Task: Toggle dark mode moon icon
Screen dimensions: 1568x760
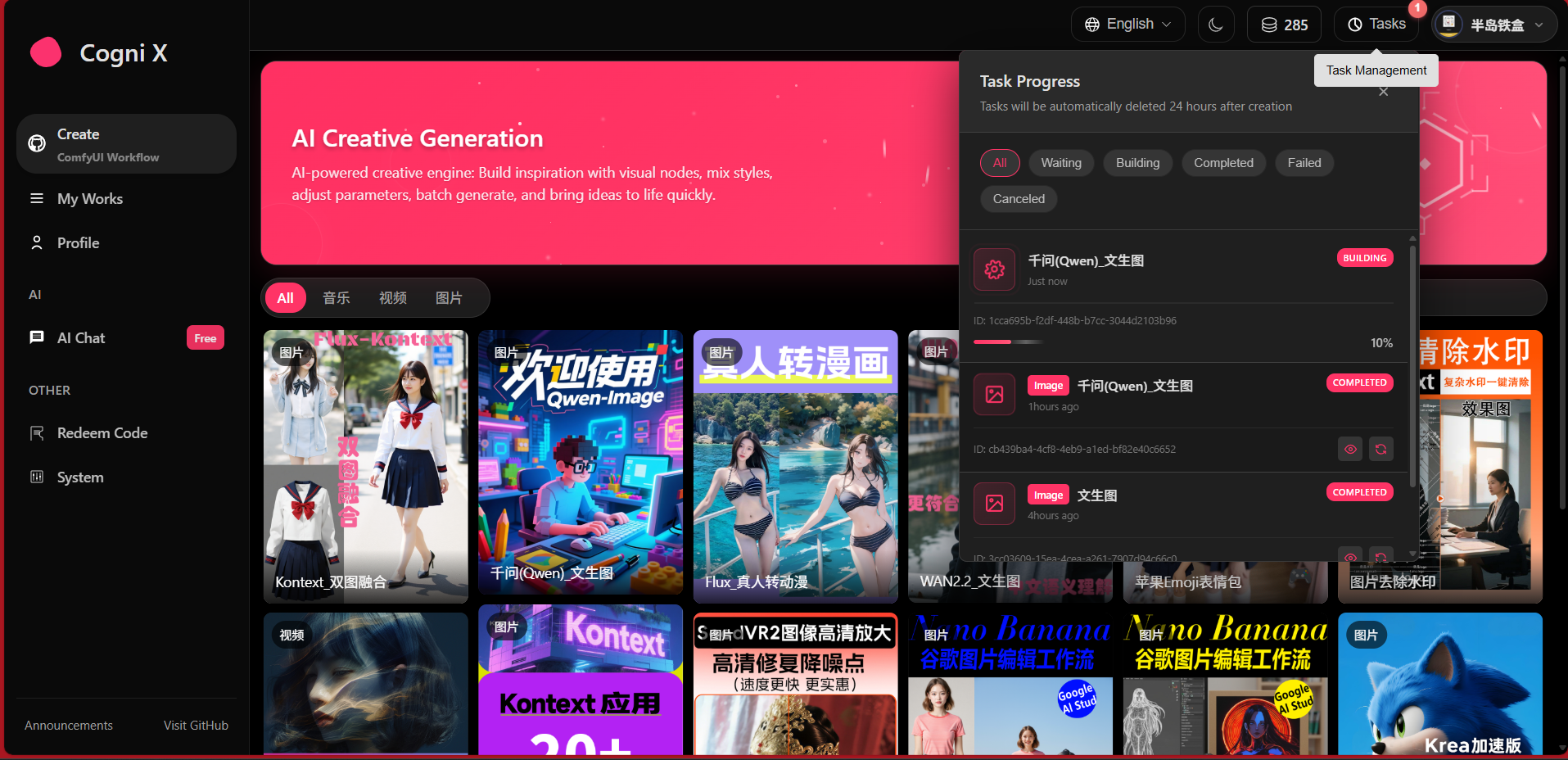Action: coord(1216,25)
